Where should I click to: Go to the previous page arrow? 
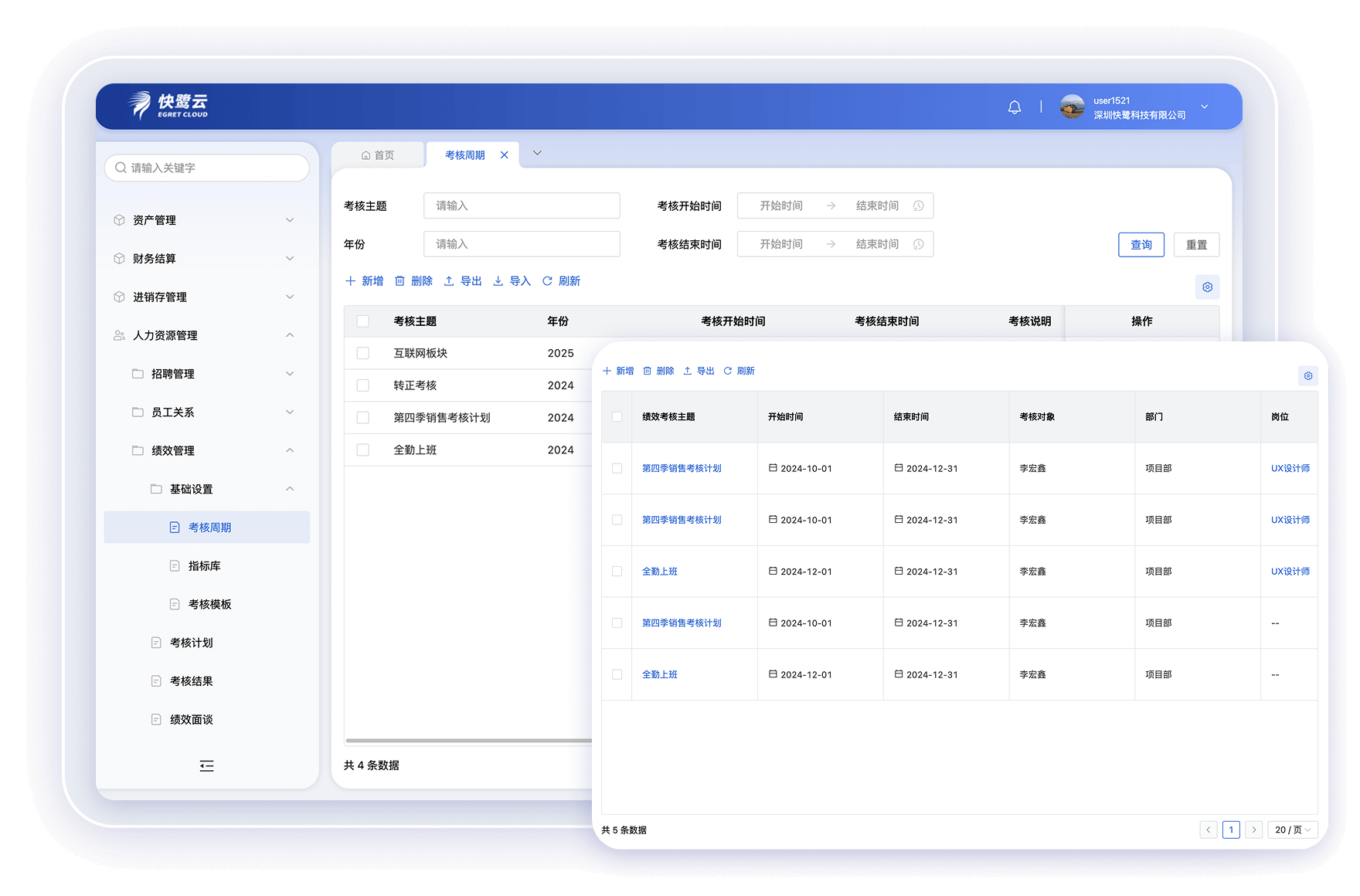click(x=1209, y=830)
